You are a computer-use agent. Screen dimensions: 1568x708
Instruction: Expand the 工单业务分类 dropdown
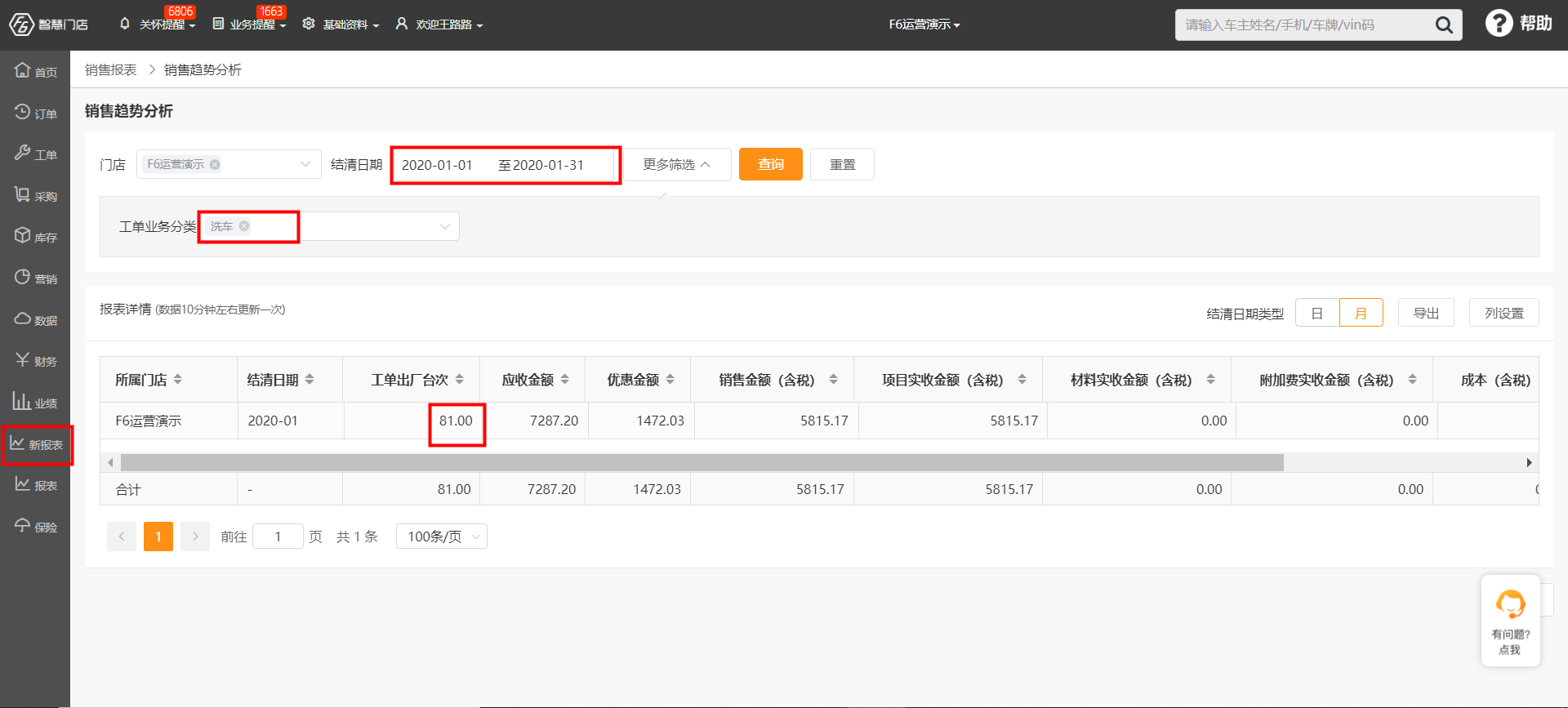pos(329,226)
